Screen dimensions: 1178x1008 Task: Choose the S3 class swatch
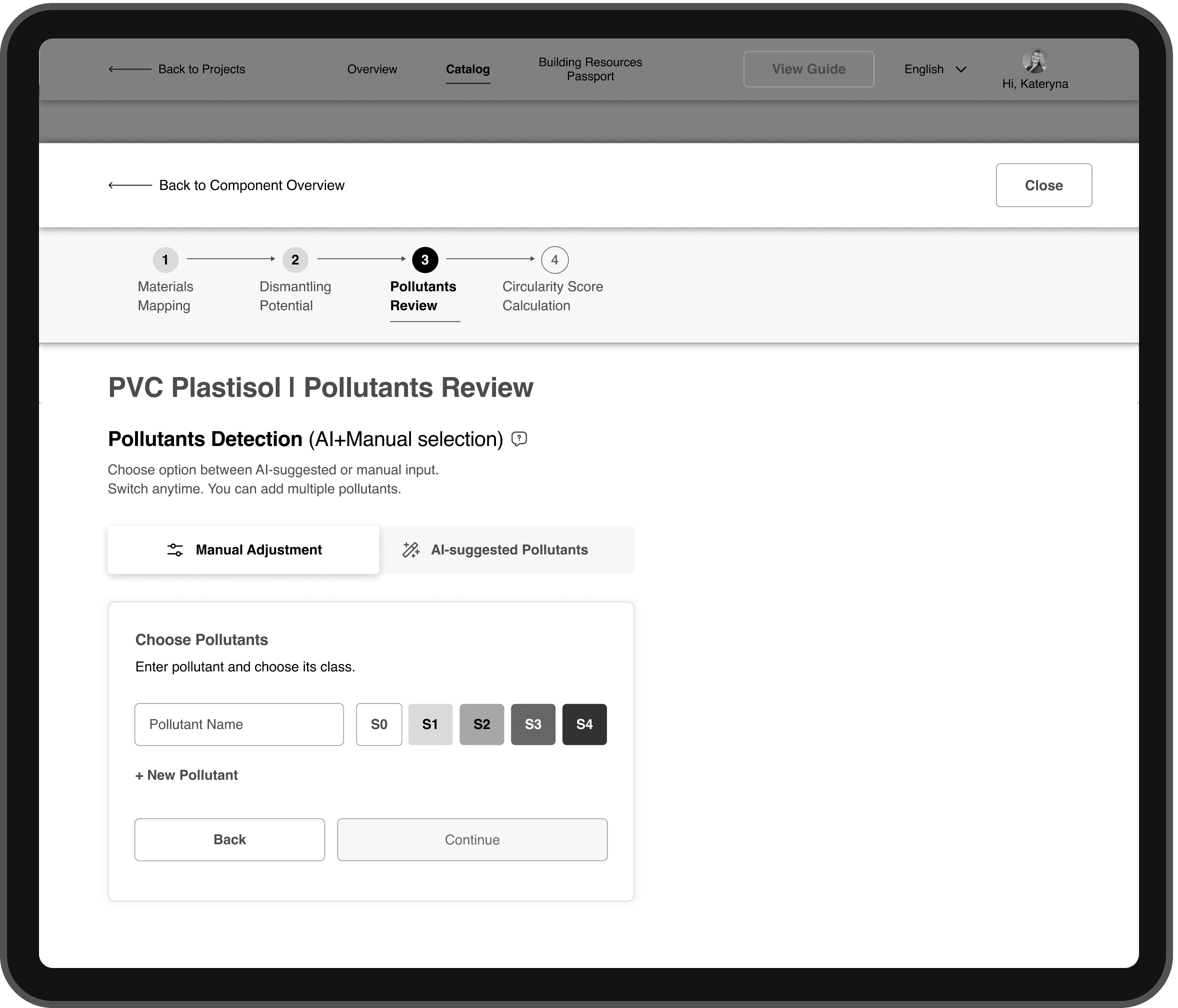[532, 724]
